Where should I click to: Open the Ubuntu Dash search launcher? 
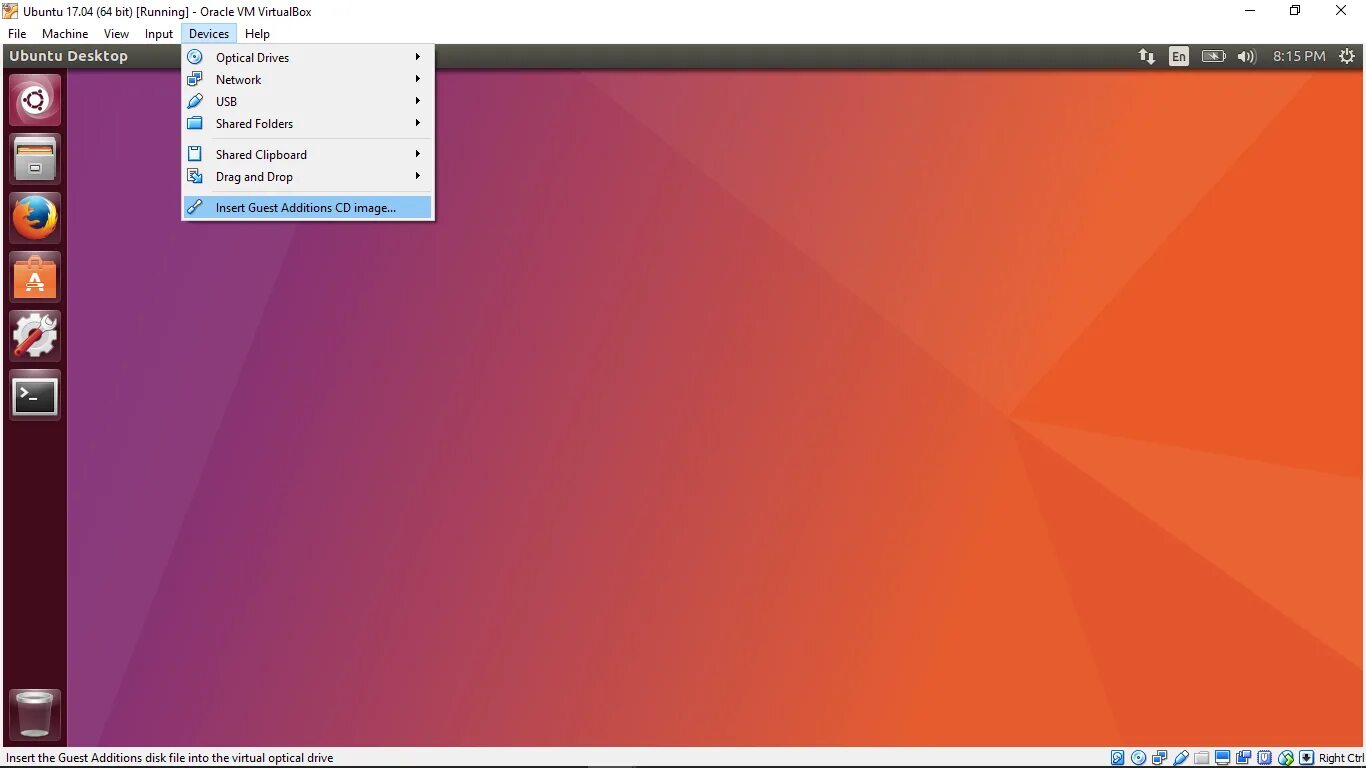pos(35,101)
